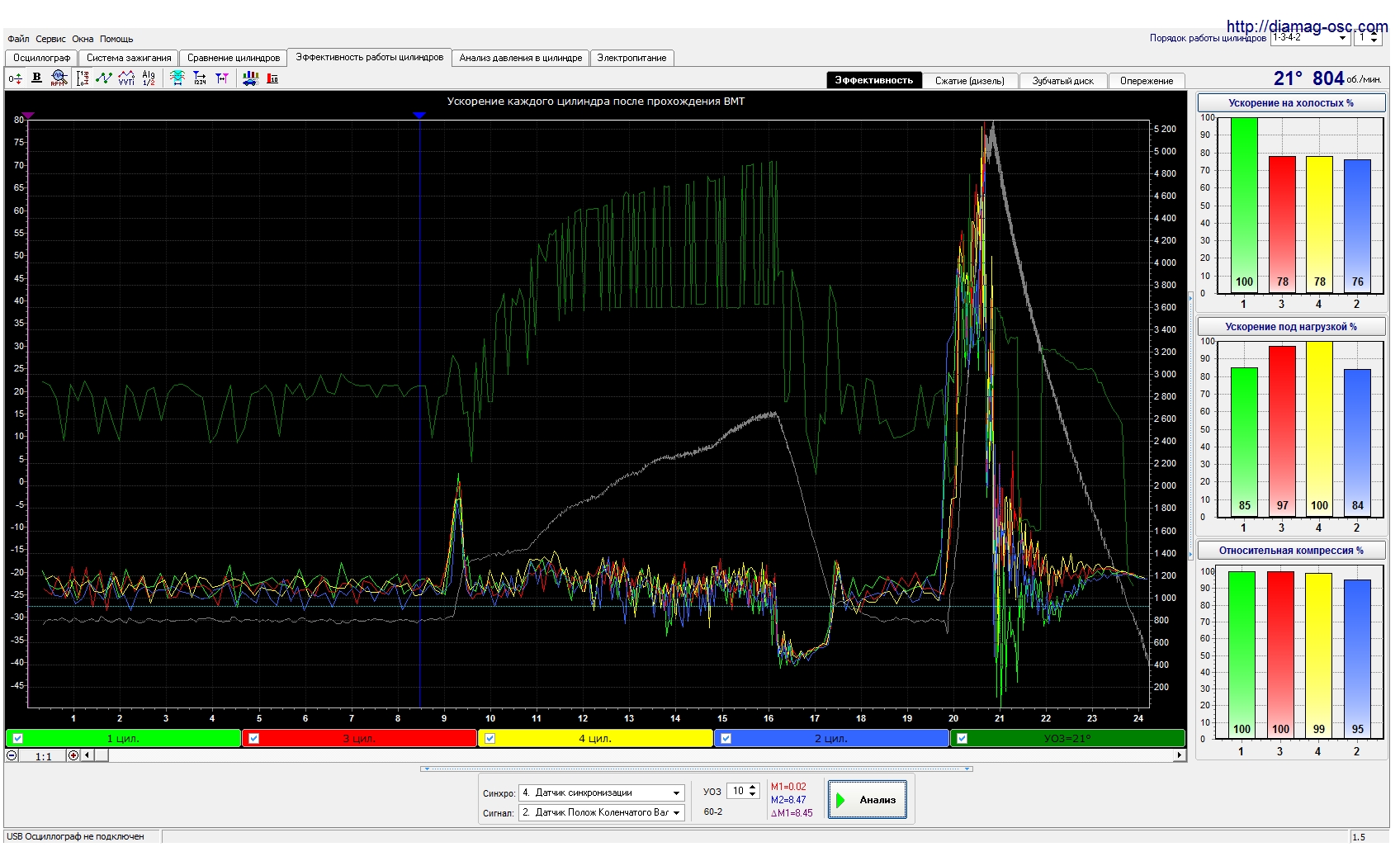Open the Сигнал sensor dropdown
Screen dimensions: 1400x847
(677, 813)
